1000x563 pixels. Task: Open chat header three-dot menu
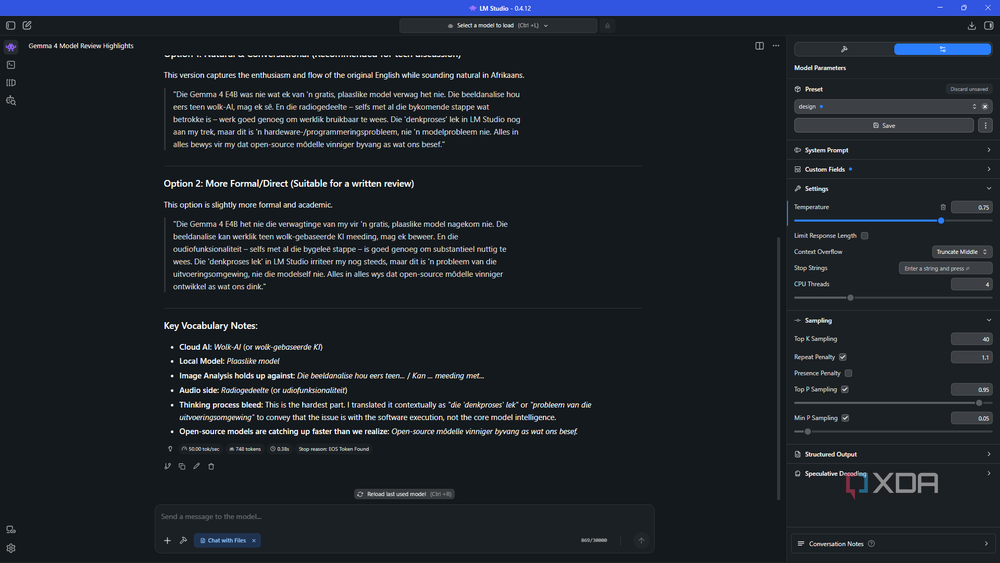click(x=776, y=46)
